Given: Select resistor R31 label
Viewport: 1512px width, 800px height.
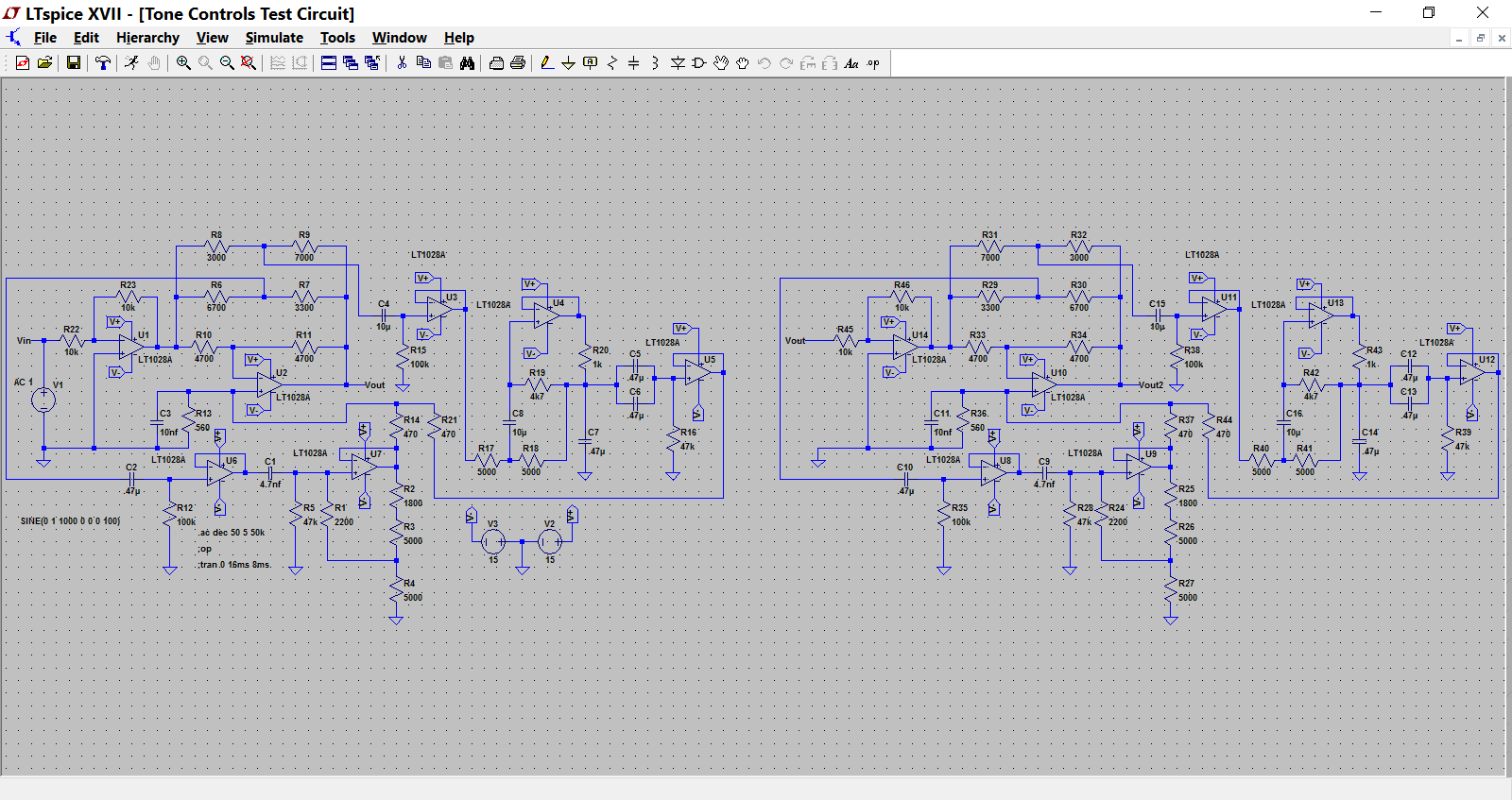Looking at the screenshot, I should pos(989,234).
